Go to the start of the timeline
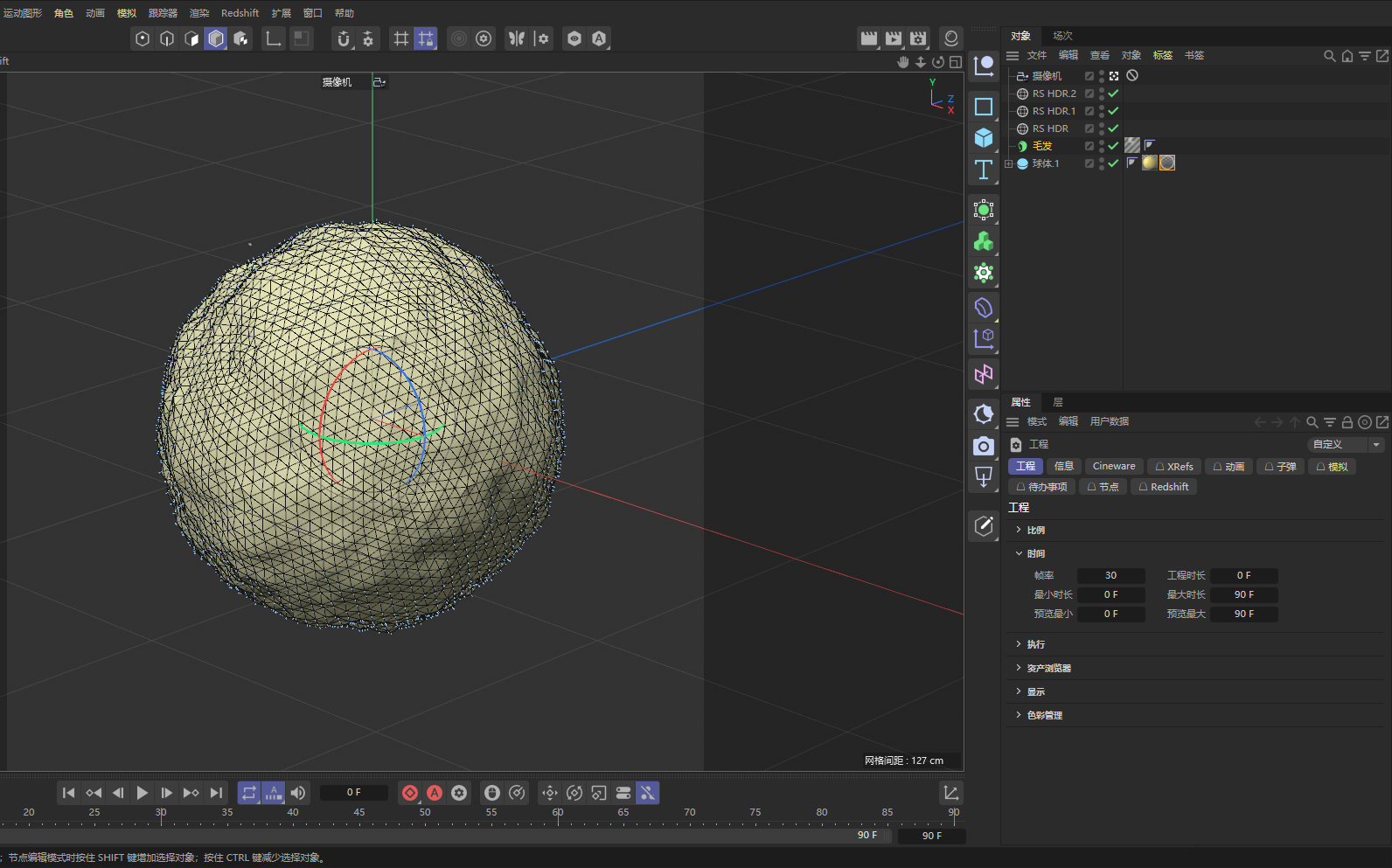Screen dimensions: 1392x868 [x=69, y=793]
